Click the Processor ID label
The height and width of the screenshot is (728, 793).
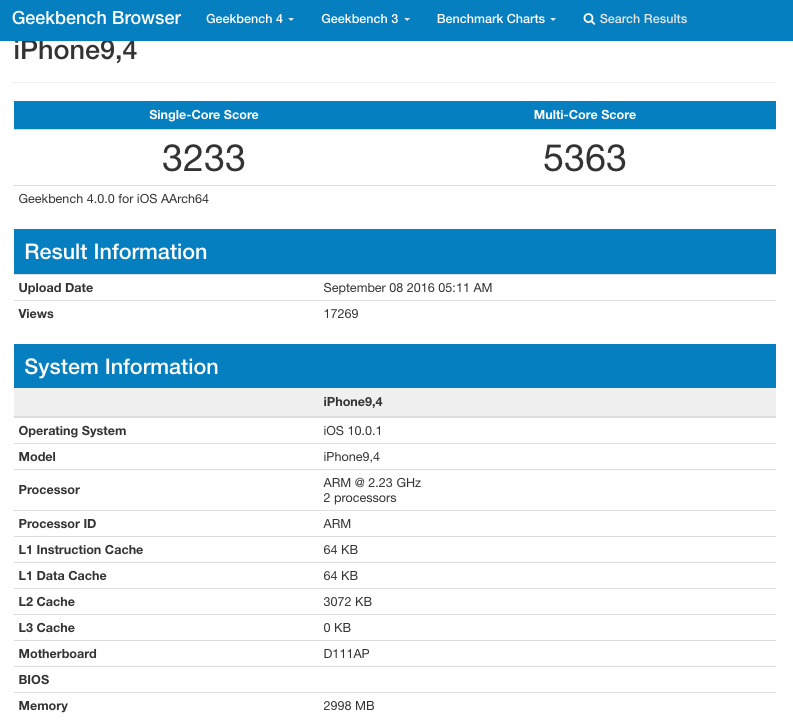(x=57, y=524)
